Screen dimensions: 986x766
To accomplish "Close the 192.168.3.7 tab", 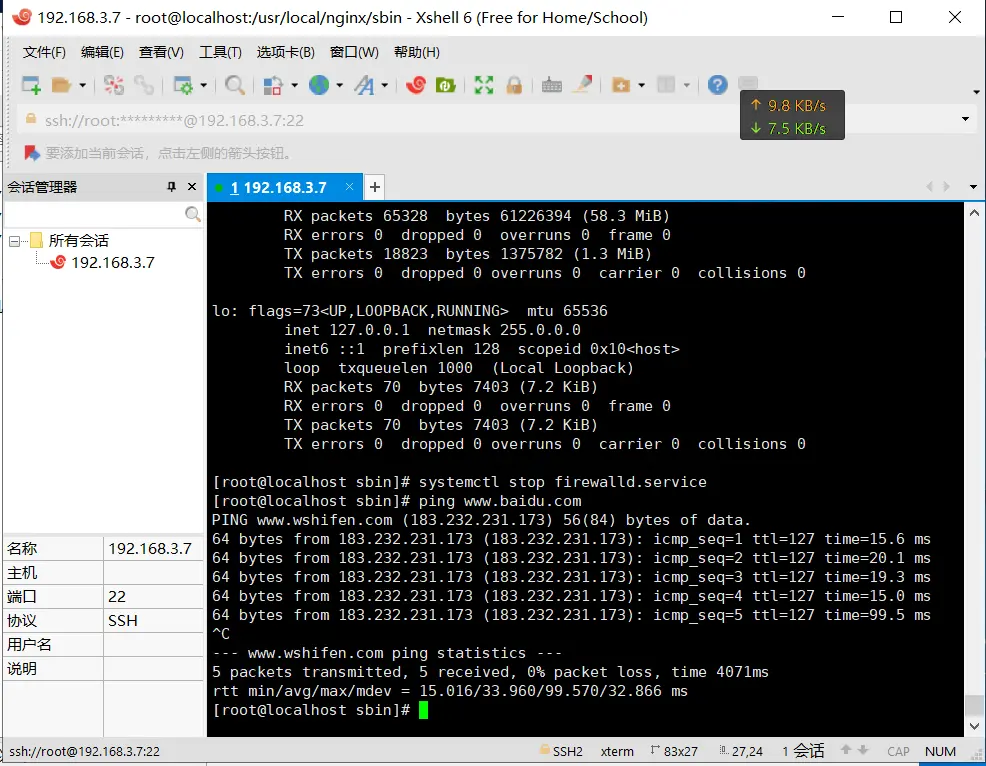I will click(x=350, y=187).
